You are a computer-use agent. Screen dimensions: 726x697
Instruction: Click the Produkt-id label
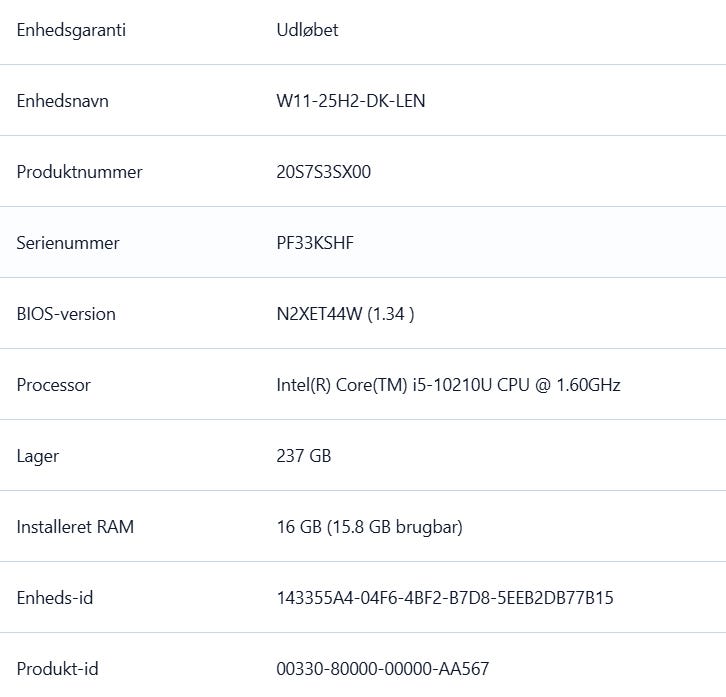point(57,669)
